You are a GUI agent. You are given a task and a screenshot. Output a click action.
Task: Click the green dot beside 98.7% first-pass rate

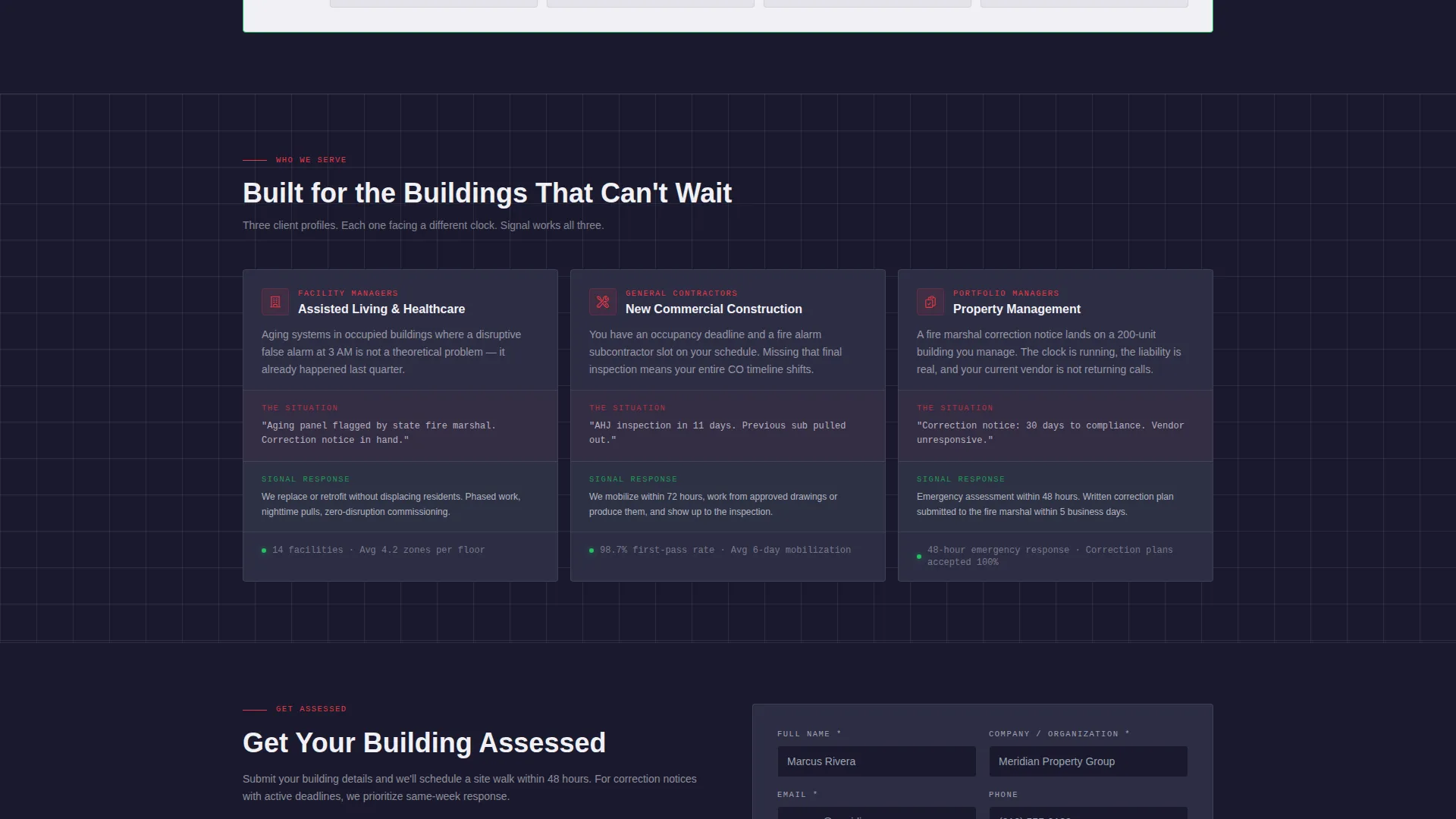coord(591,551)
